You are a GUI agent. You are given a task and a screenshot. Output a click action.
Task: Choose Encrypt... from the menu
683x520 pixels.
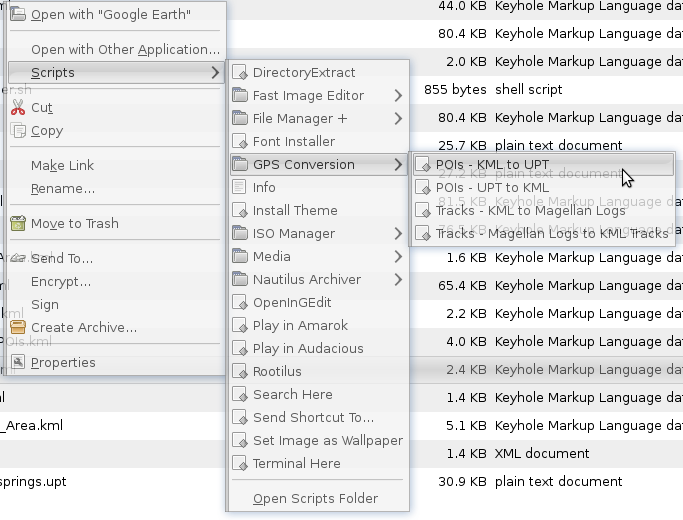coord(116,281)
